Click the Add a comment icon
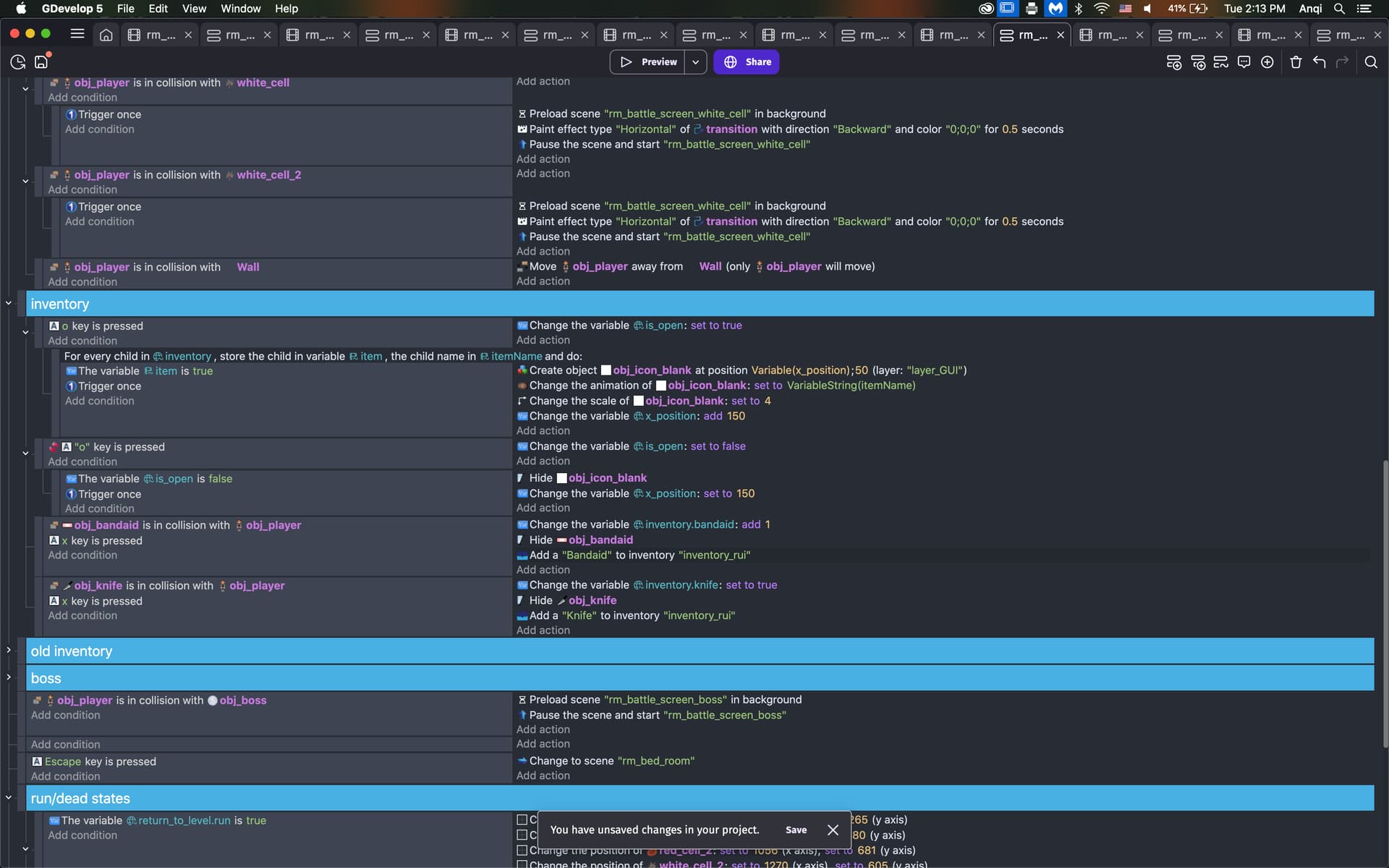This screenshot has width=1389, height=868. [1244, 62]
